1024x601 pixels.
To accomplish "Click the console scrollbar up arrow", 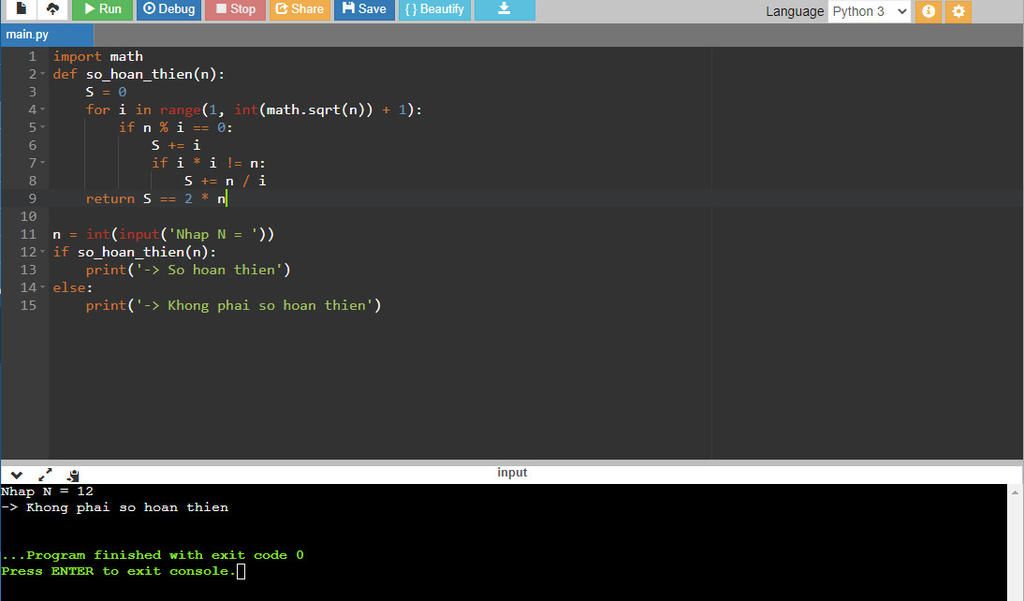I will point(1014,493).
